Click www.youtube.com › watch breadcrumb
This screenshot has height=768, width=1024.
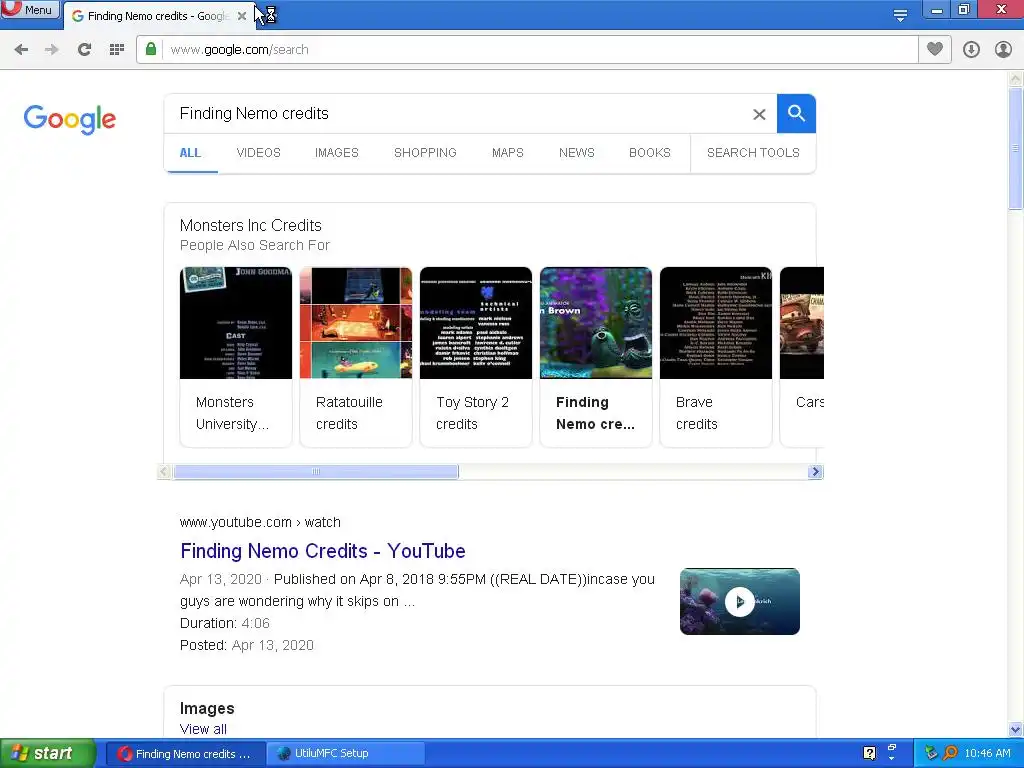click(260, 522)
